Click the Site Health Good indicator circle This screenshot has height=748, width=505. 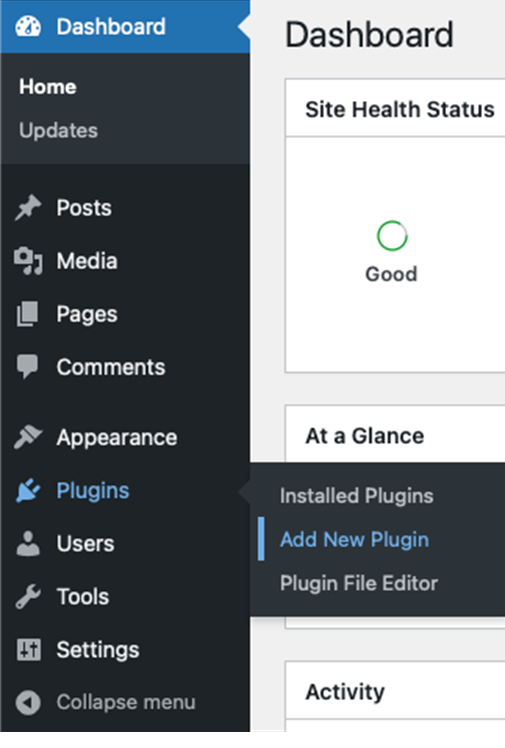click(392, 236)
